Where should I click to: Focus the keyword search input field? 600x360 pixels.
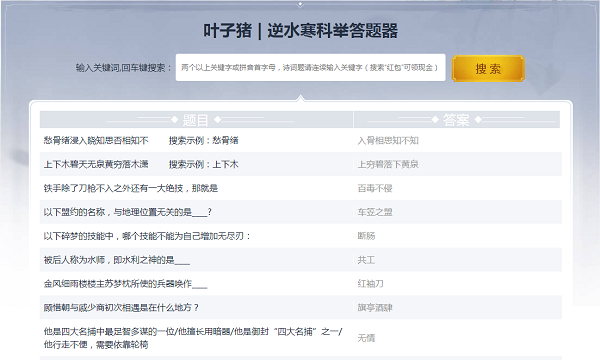(x=310, y=67)
